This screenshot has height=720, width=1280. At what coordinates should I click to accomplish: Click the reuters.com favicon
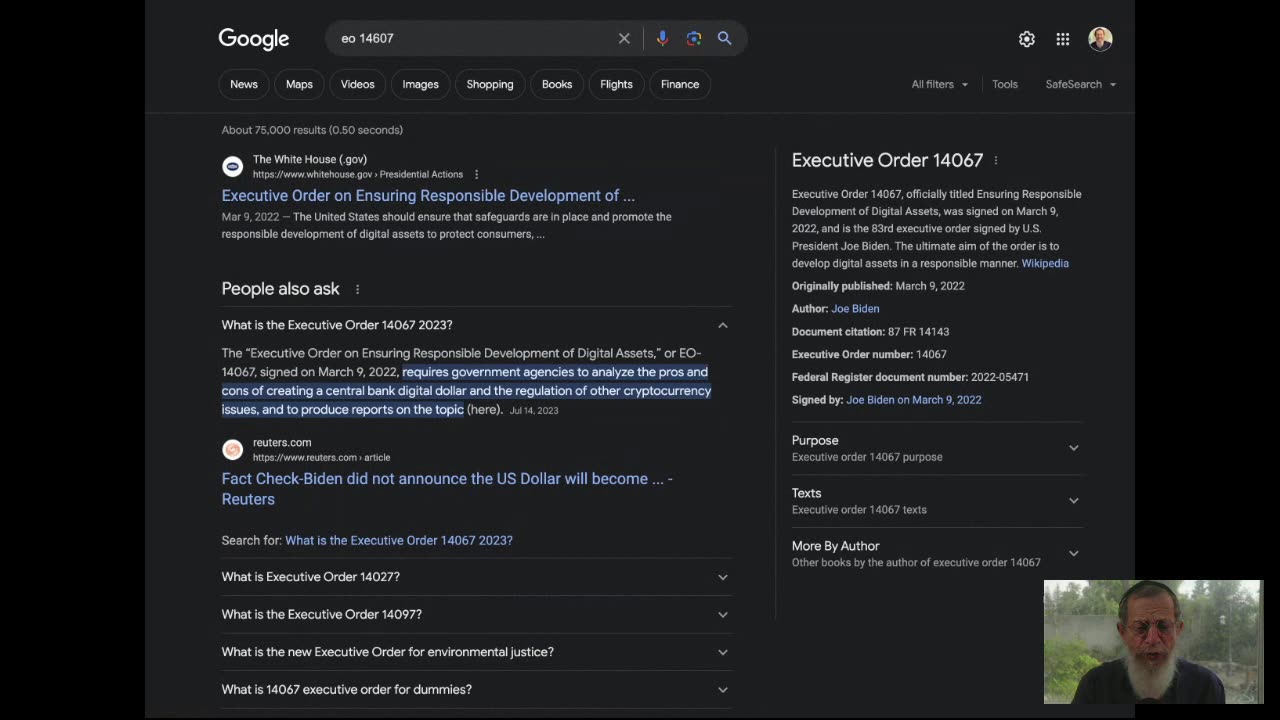click(232, 449)
